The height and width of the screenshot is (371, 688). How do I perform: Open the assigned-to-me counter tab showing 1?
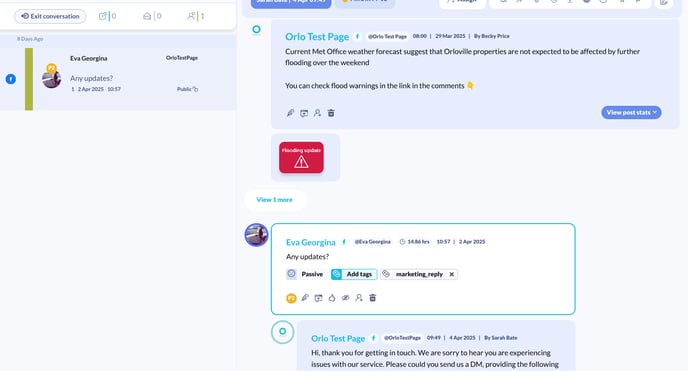tap(196, 16)
